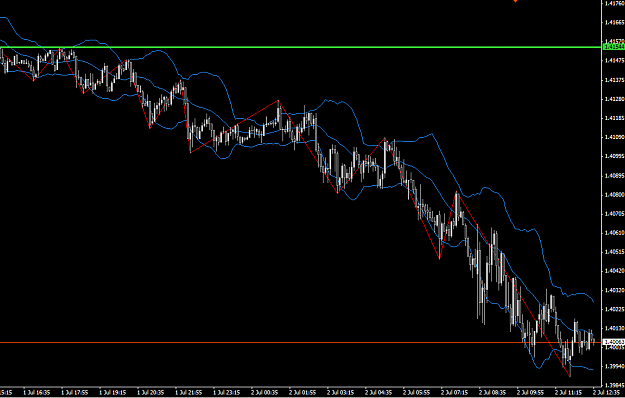Click the 1.40130 price axis label

[615, 328]
